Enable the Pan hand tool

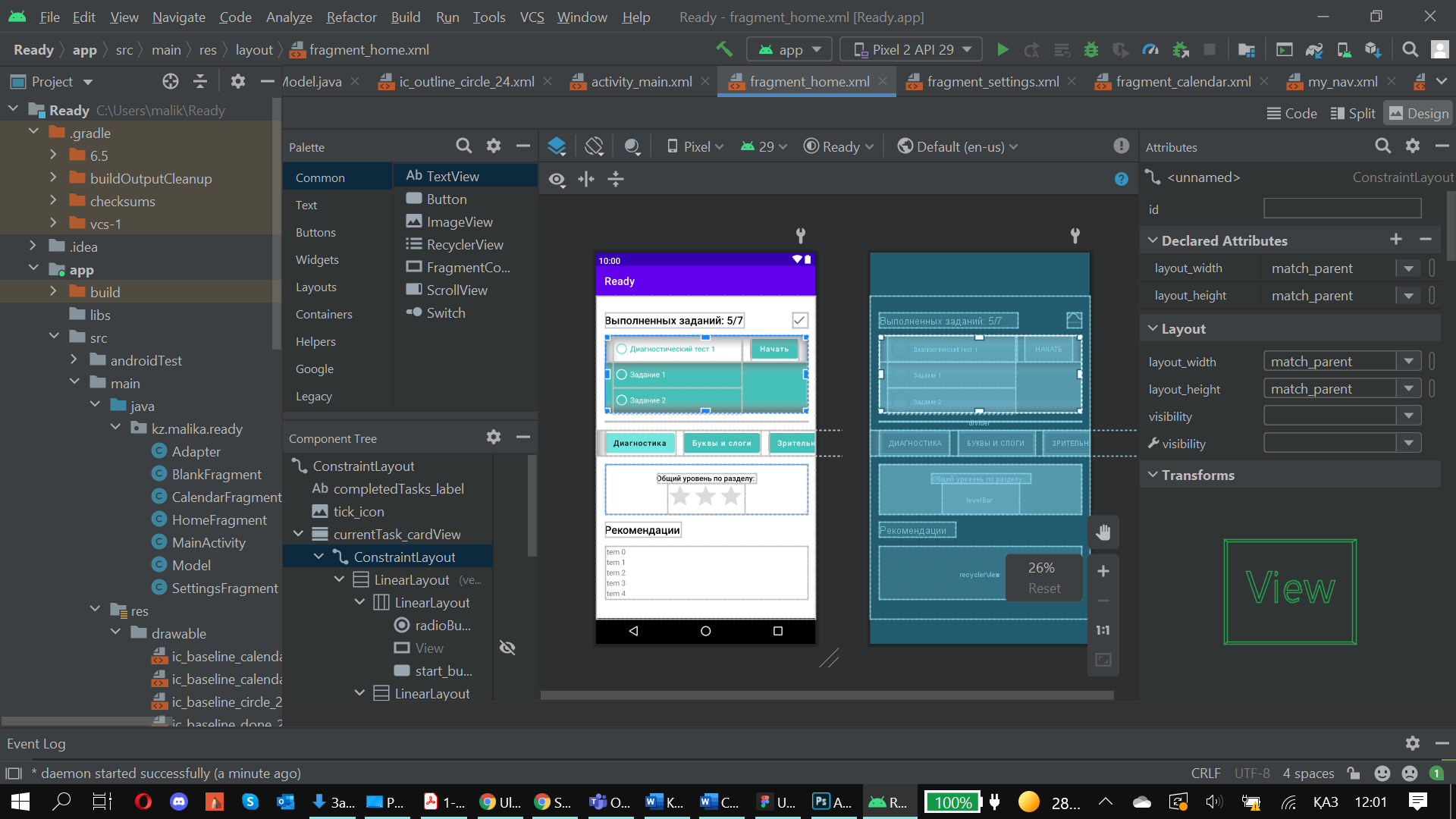tap(1103, 532)
